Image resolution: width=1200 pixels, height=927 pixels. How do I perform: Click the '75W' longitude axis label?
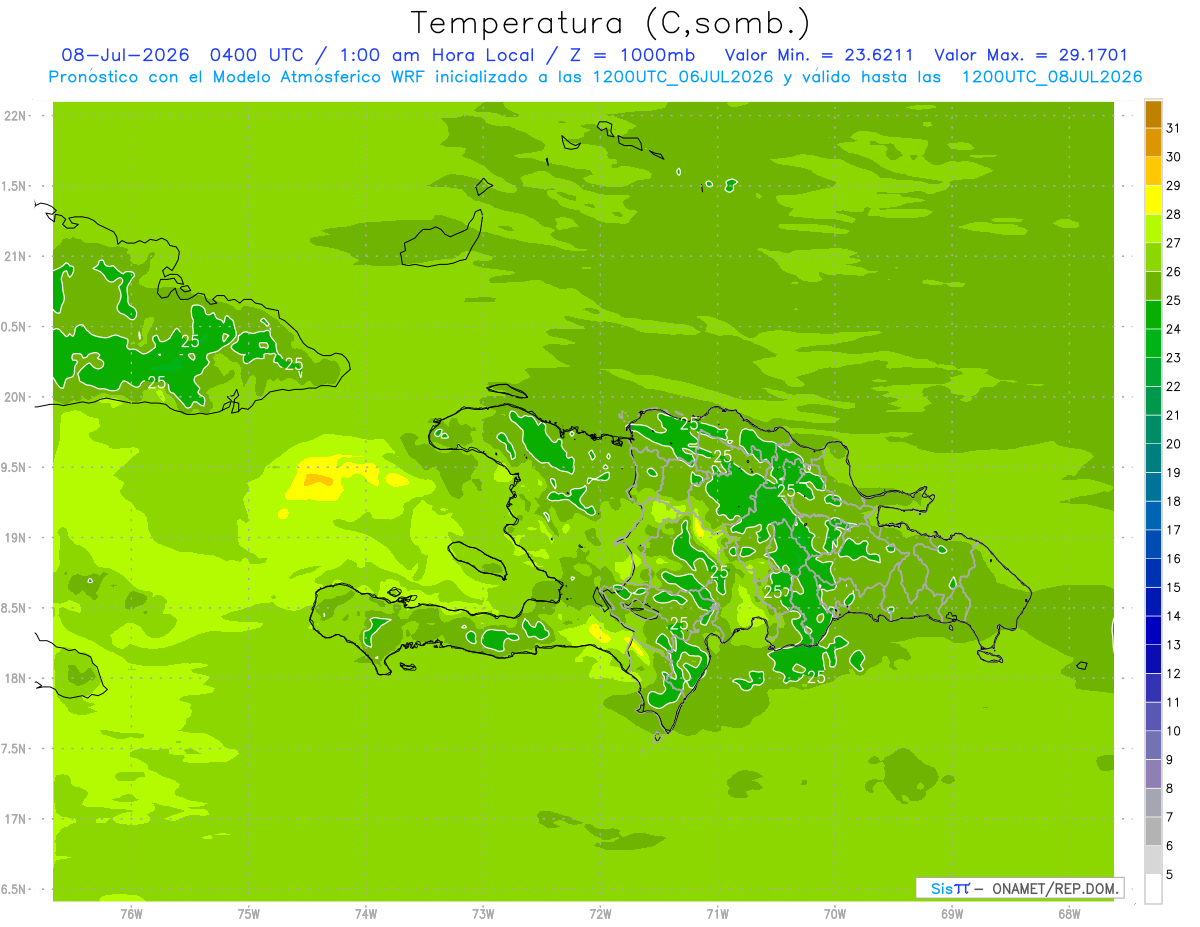tap(248, 913)
